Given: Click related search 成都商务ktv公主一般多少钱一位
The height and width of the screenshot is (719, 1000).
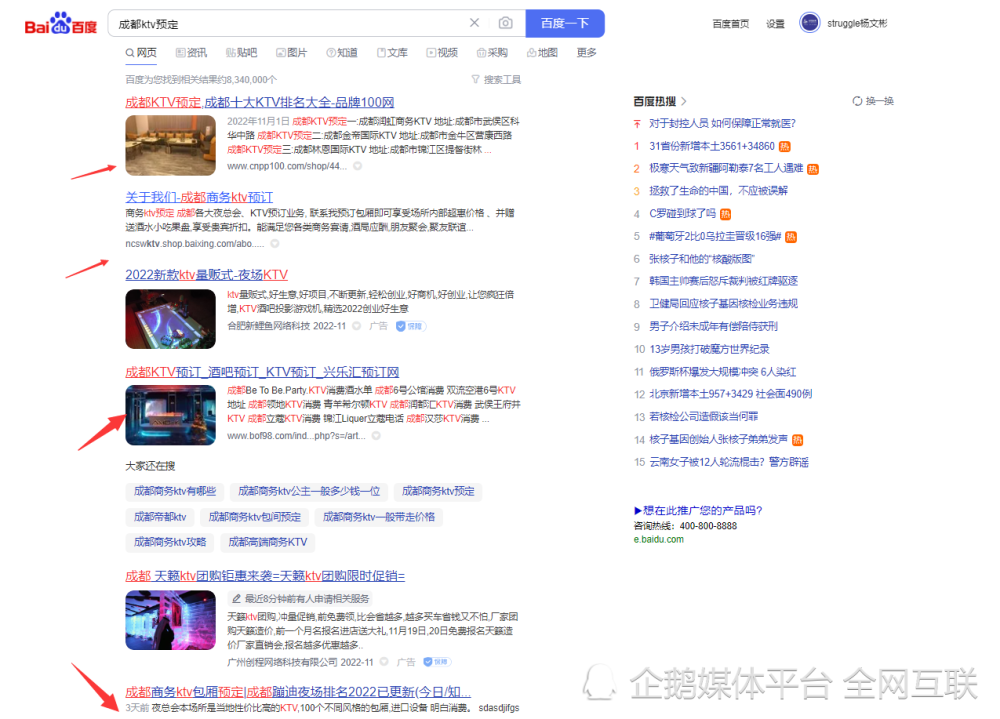Looking at the screenshot, I should coord(309,491).
